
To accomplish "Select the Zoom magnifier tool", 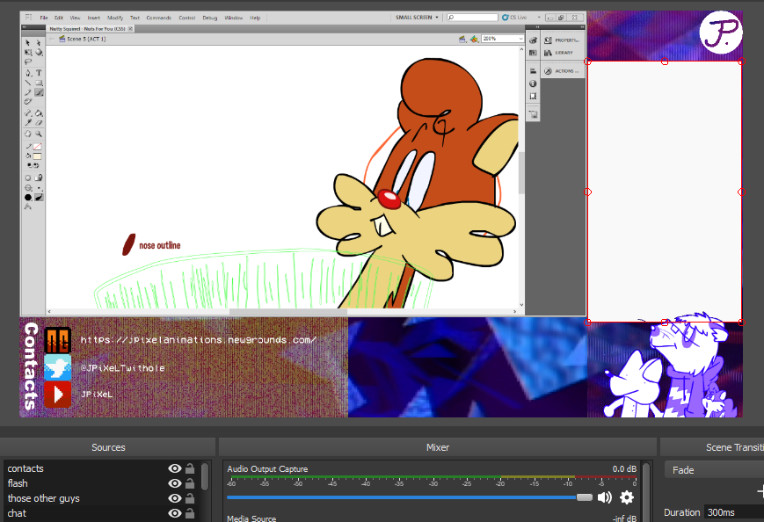I will click(x=39, y=134).
